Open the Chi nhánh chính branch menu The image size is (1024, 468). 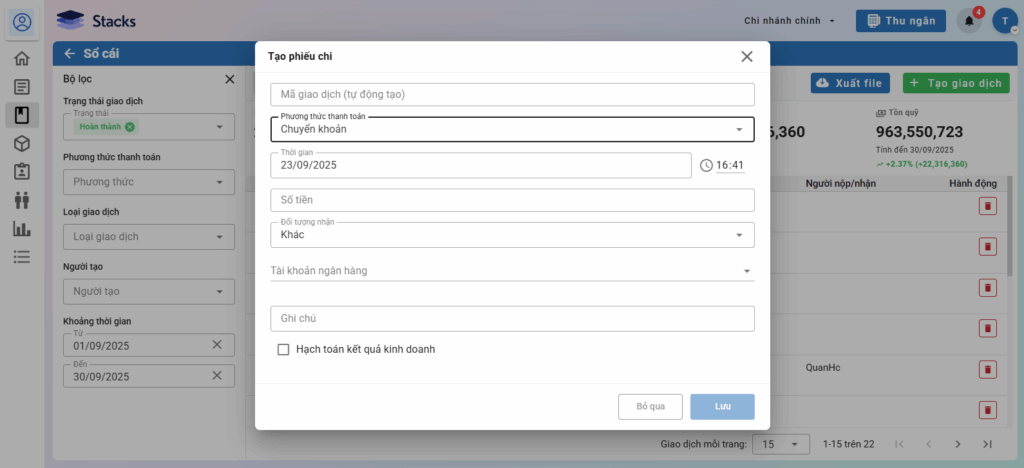pos(790,21)
